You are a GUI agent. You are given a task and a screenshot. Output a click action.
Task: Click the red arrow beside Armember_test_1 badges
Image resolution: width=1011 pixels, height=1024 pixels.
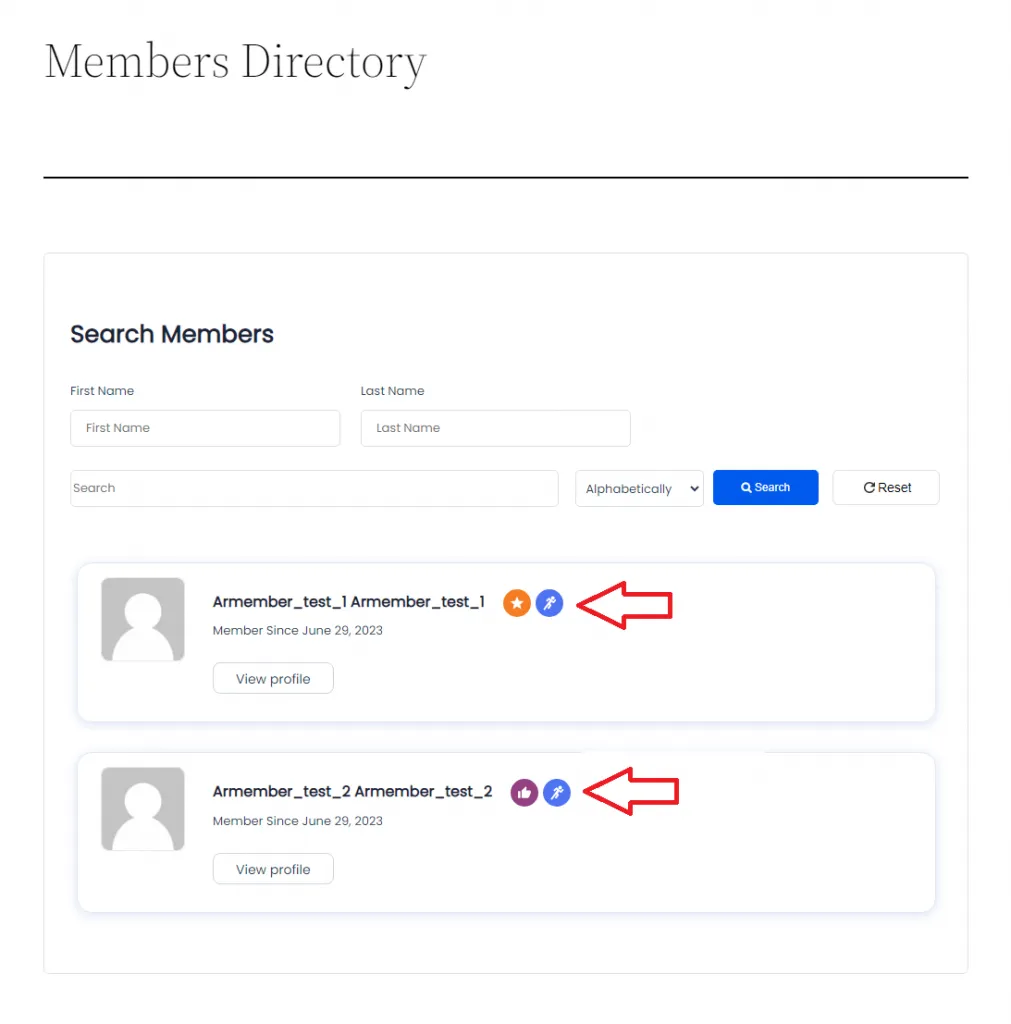pos(624,605)
